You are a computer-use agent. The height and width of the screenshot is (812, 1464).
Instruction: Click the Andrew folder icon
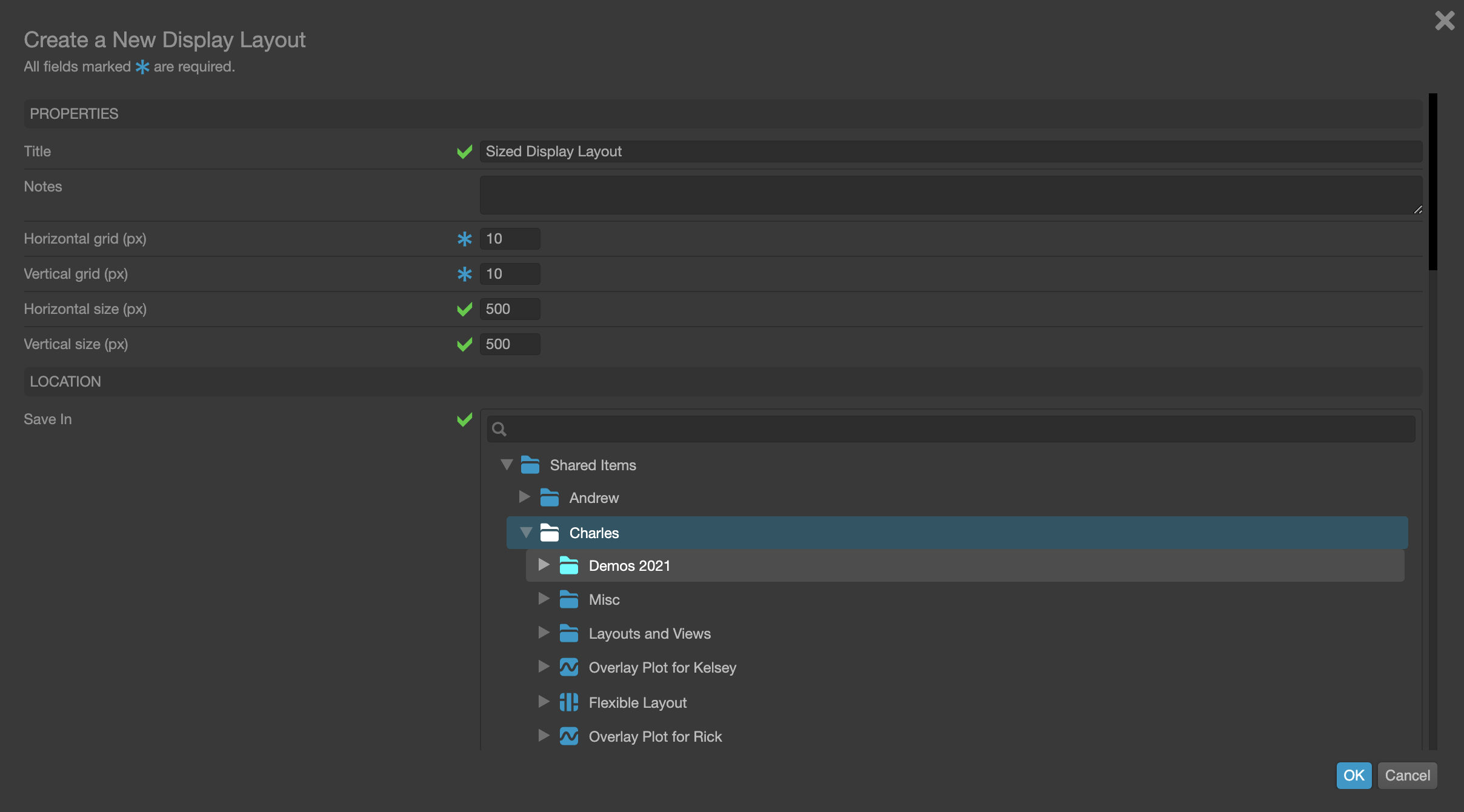tap(550, 498)
